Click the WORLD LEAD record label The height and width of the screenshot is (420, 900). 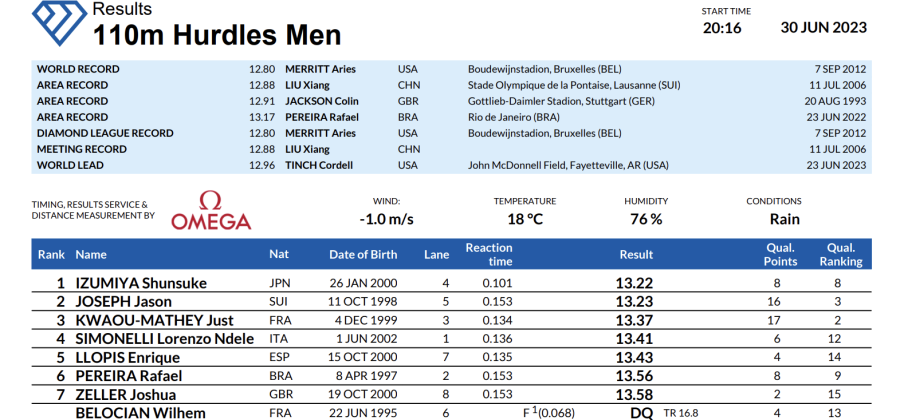73,164
